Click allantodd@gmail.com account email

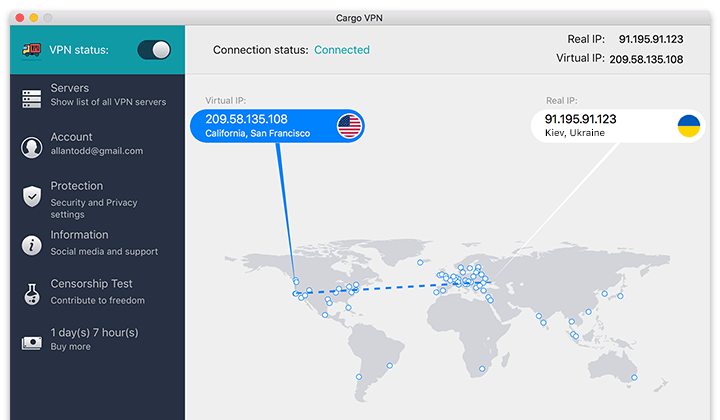coord(96,151)
